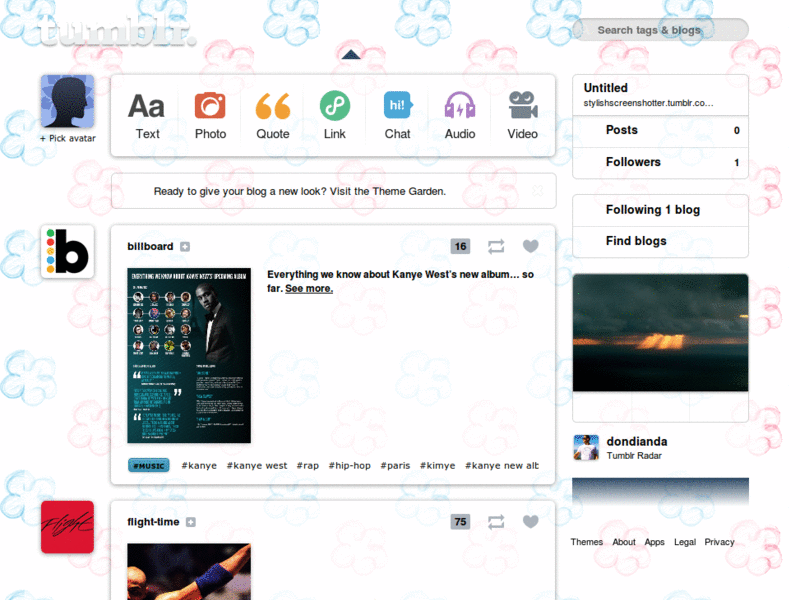Screen dimensions: 800x600
Task: Click the profile avatar image
Action: 67,101
